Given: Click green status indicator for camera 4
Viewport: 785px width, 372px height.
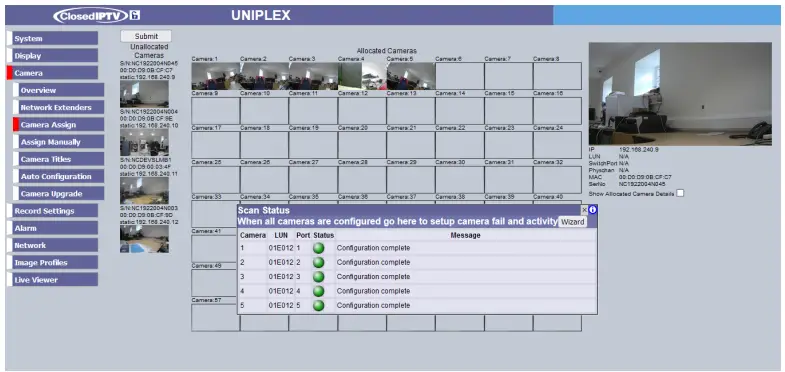Looking at the screenshot, I should (x=318, y=291).
